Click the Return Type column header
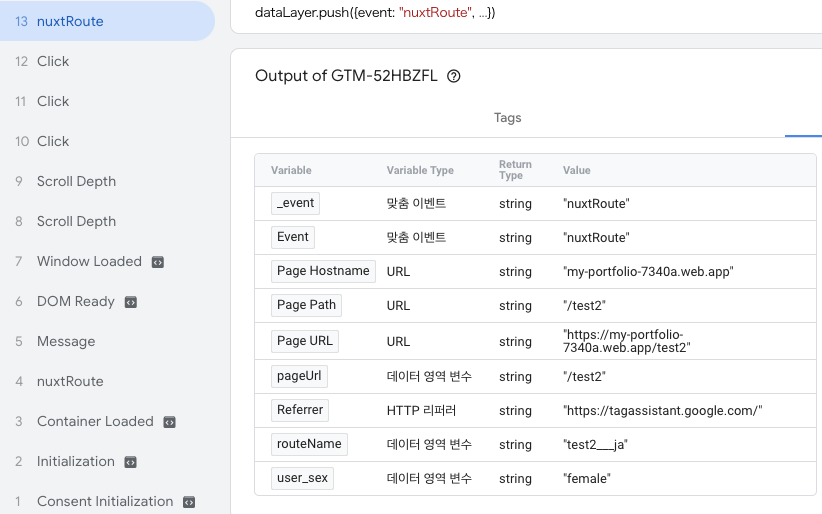 pyautogui.click(x=515, y=170)
